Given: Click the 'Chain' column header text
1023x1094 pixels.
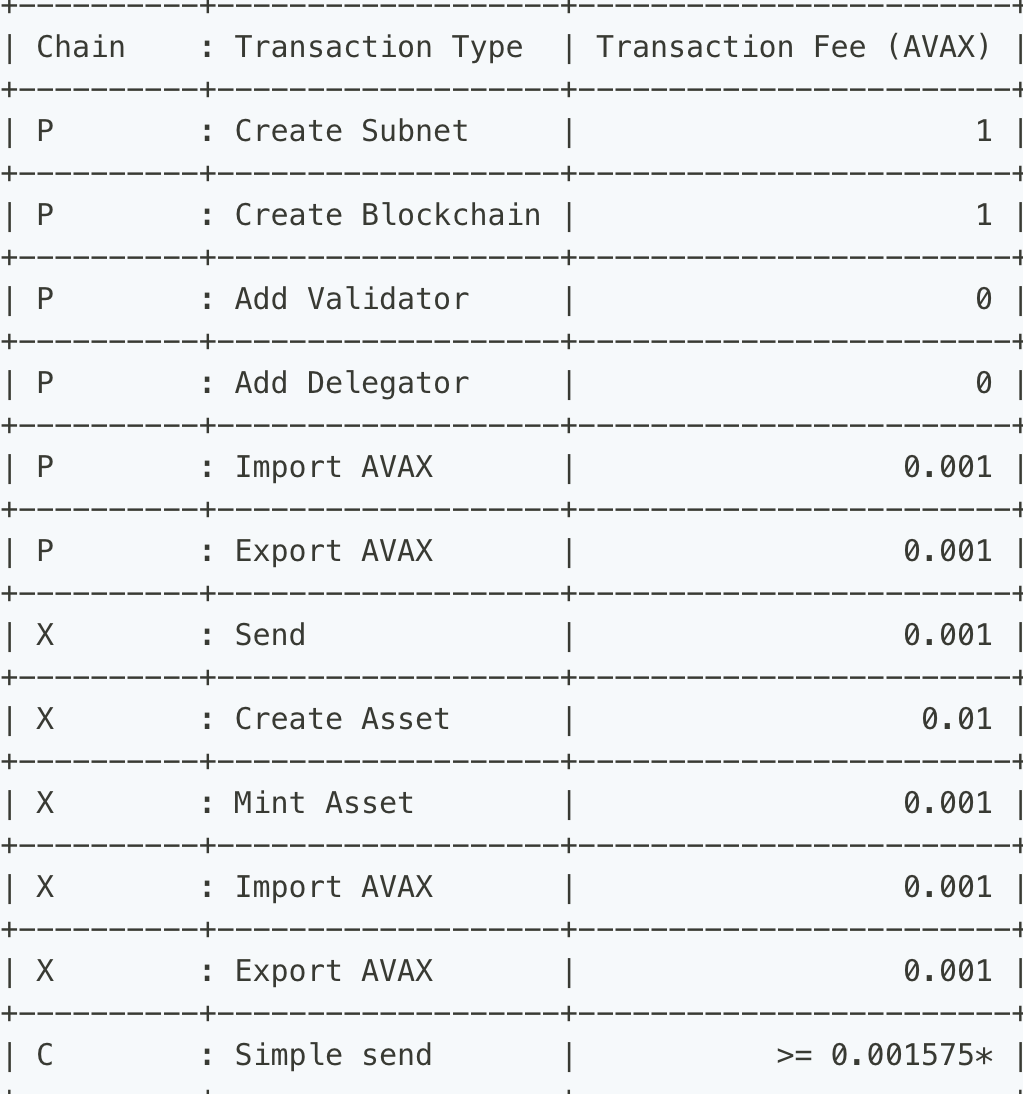Looking at the screenshot, I should (80, 47).
